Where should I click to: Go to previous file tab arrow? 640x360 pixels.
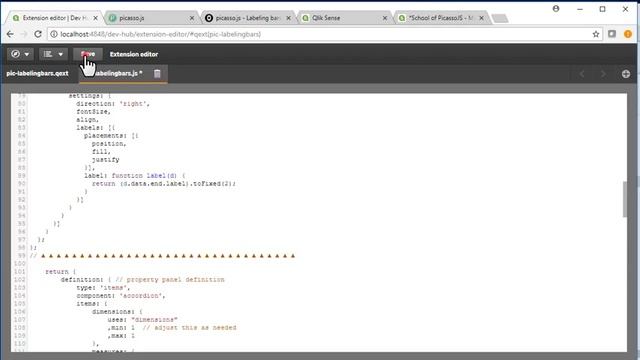coord(582,74)
